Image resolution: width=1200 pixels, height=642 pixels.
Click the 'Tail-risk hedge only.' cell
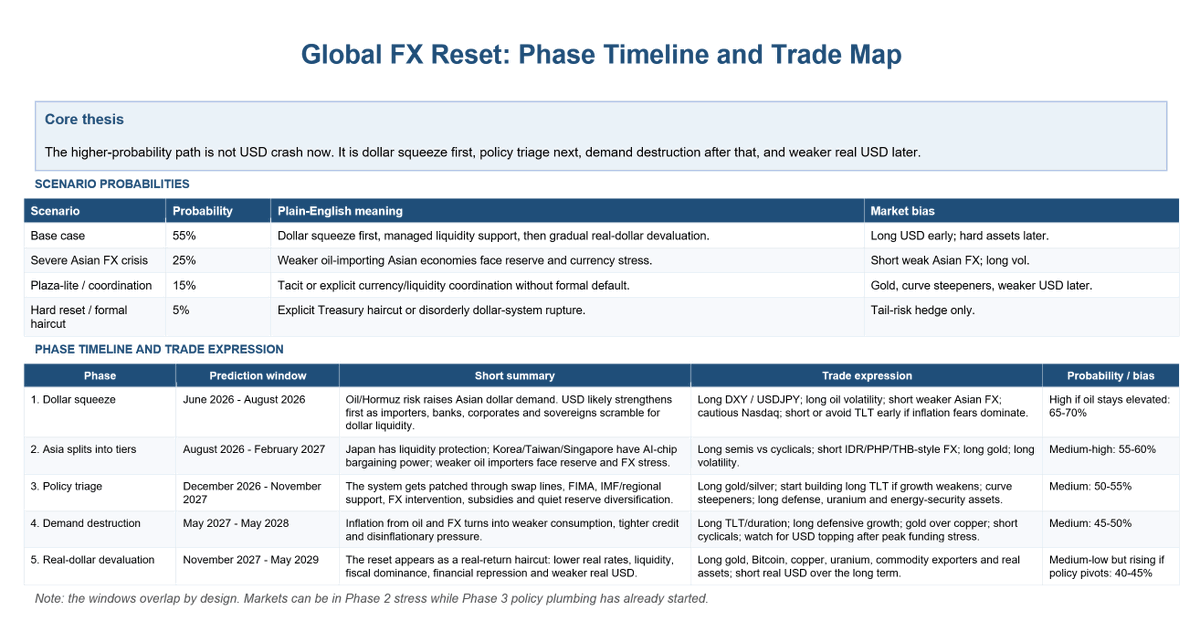coord(1021,317)
